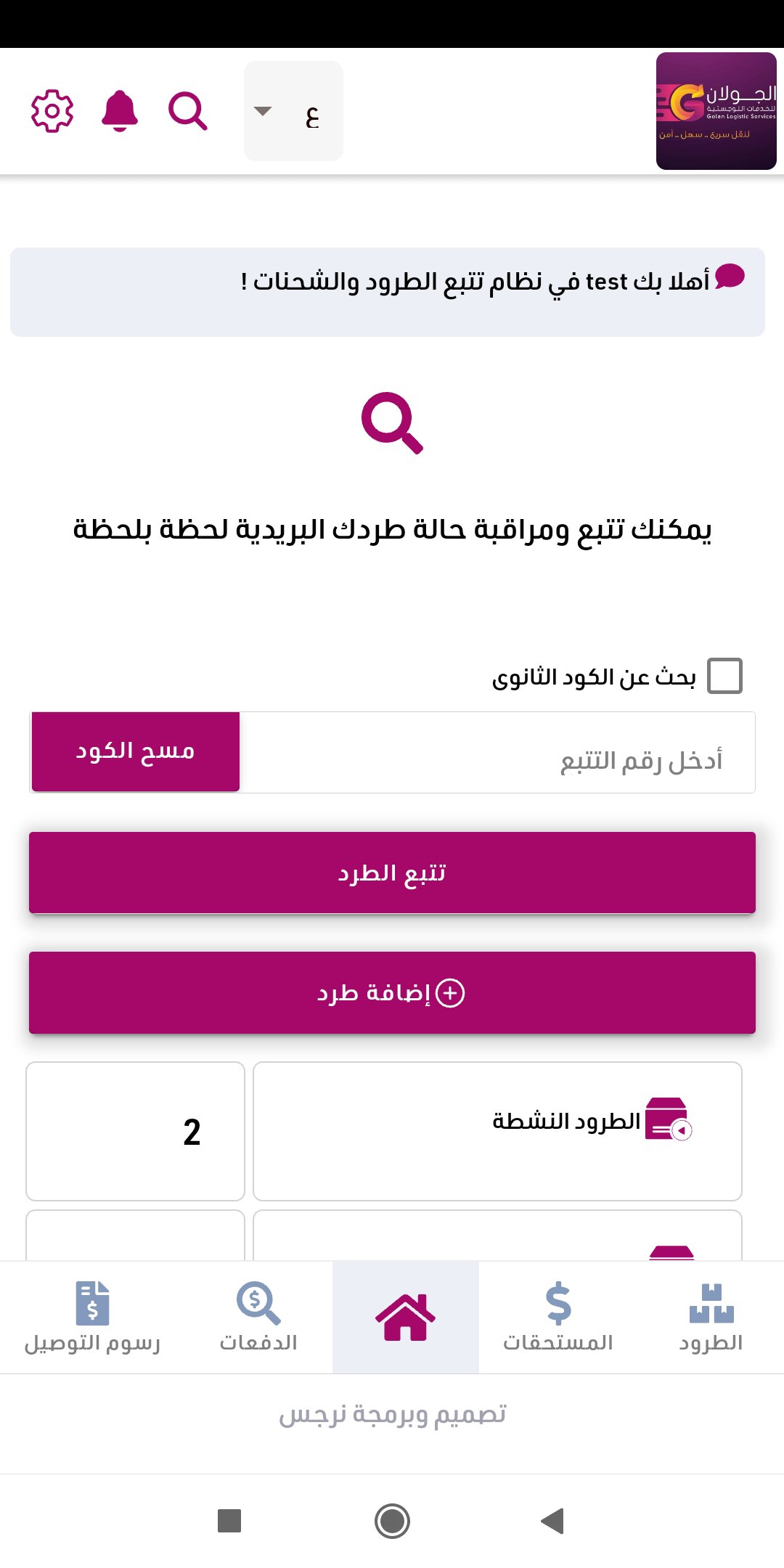Image resolution: width=784 pixels, height=1568 pixels.
Task: Tap the أدخل رقم التتبع input field
Action: (x=497, y=753)
